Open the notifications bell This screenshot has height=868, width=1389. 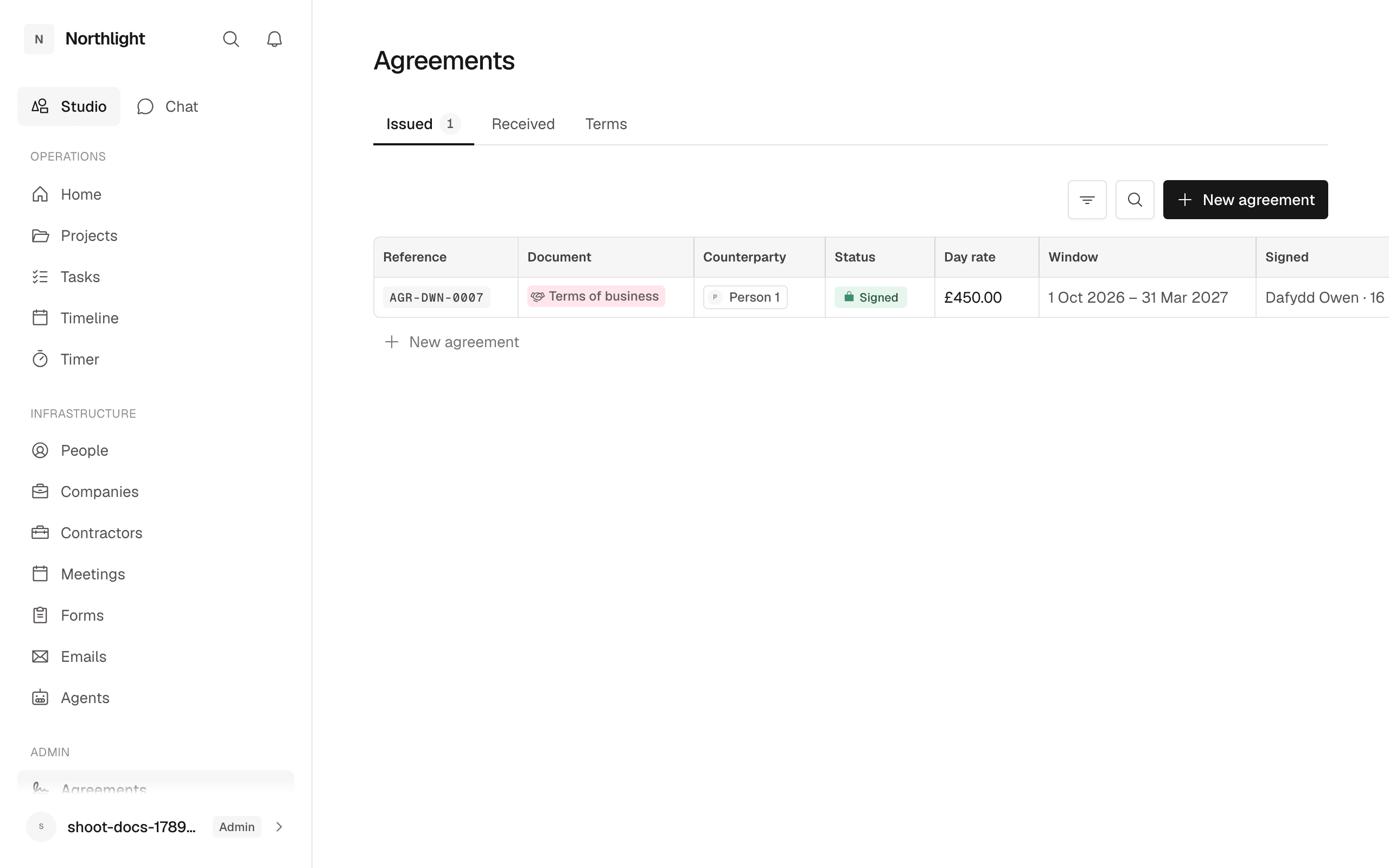tap(275, 39)
